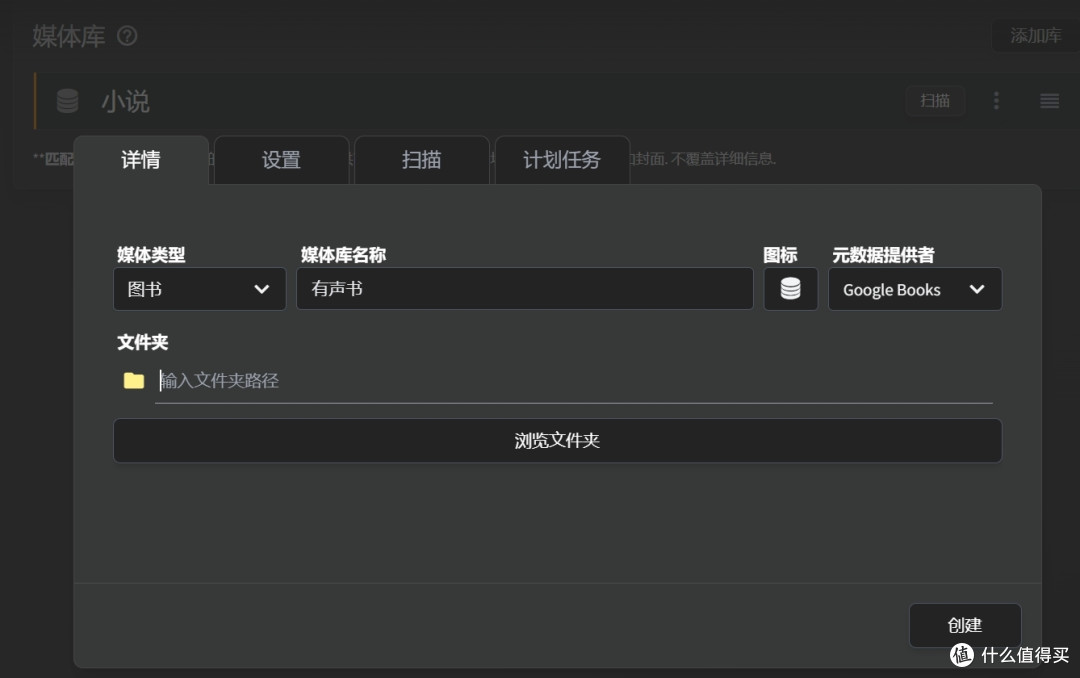Screen dimensions: 1080x678
Task: Expand the Google Books metadata provider dropdown
Action: [x=915, y=289]
